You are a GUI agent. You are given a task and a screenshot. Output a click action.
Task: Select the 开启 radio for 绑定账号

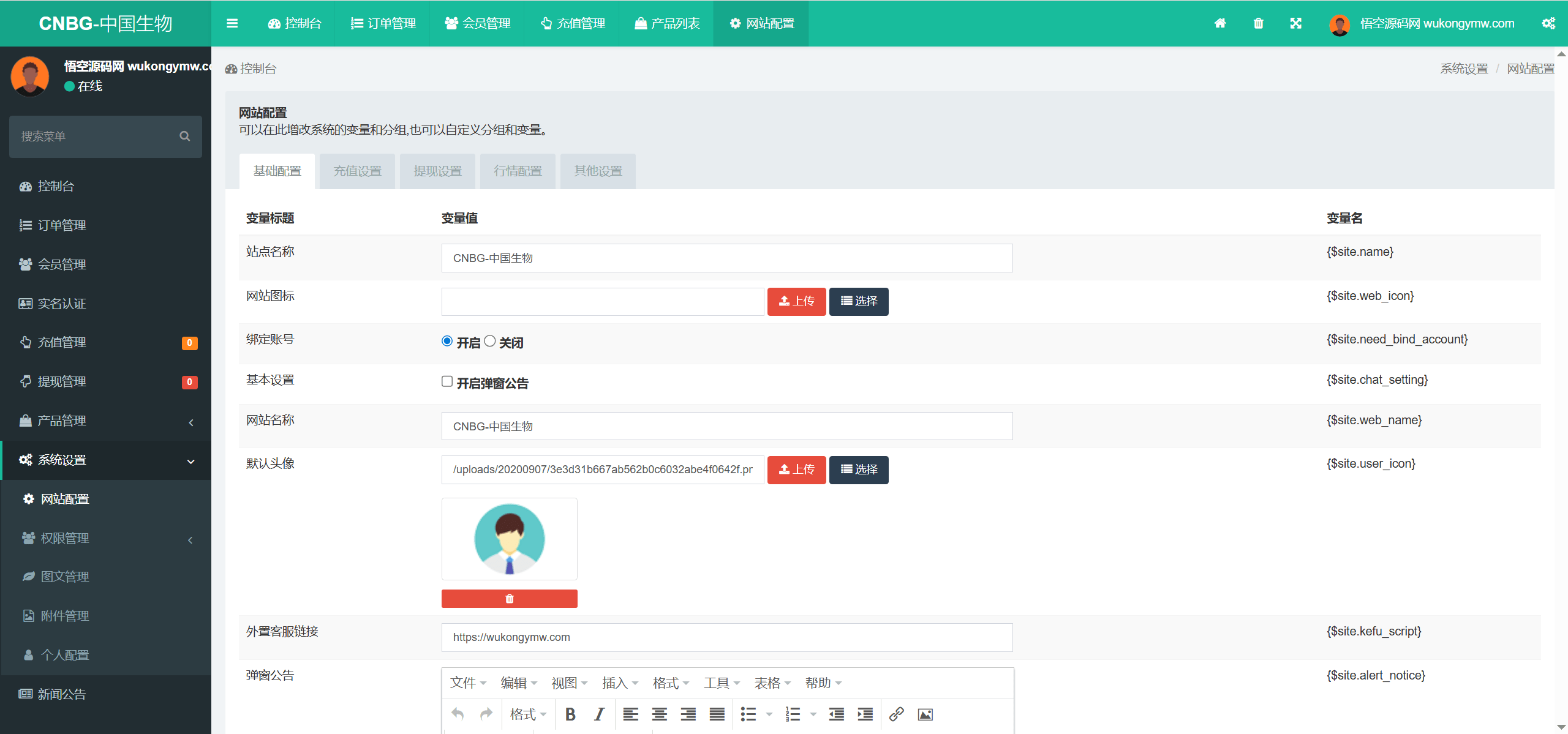click(447, 341)
